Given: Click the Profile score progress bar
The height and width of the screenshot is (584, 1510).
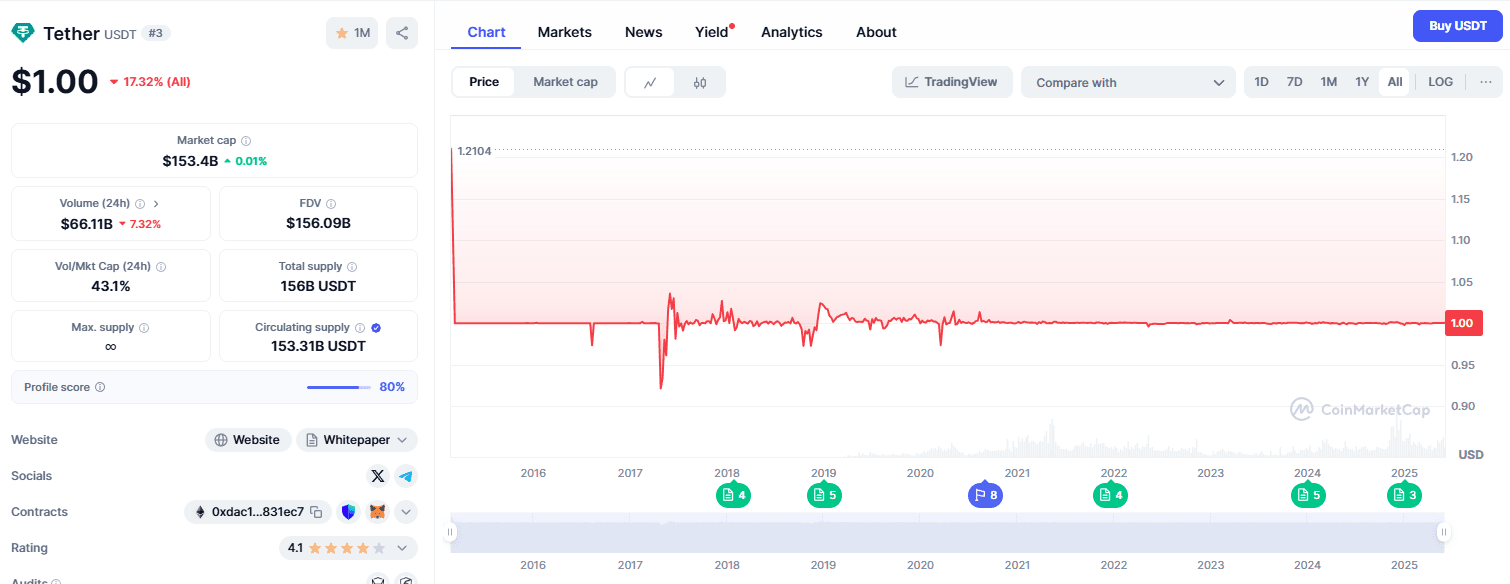Looking at the screenshot, I should [x=340, y=387].
